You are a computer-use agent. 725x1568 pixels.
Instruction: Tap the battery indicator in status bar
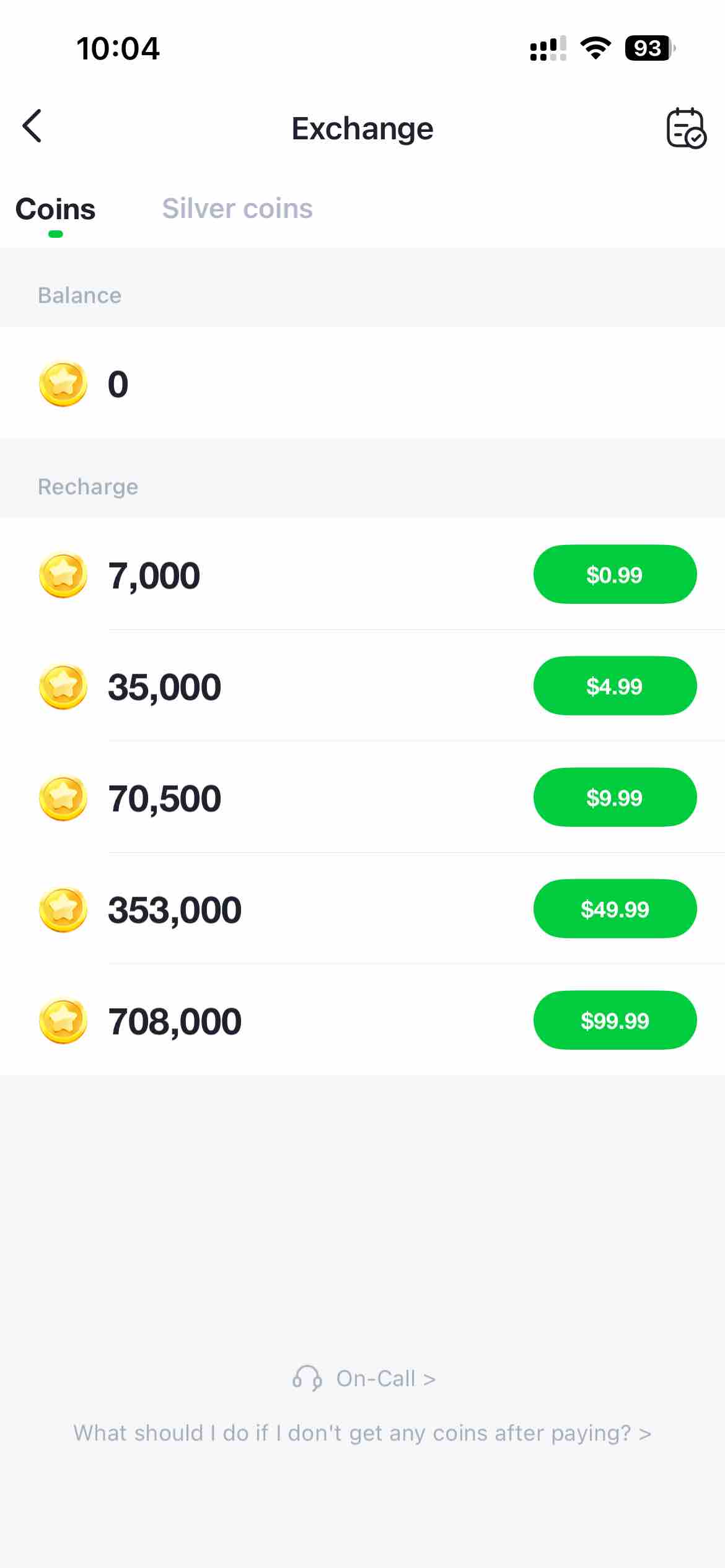point(648,48)
